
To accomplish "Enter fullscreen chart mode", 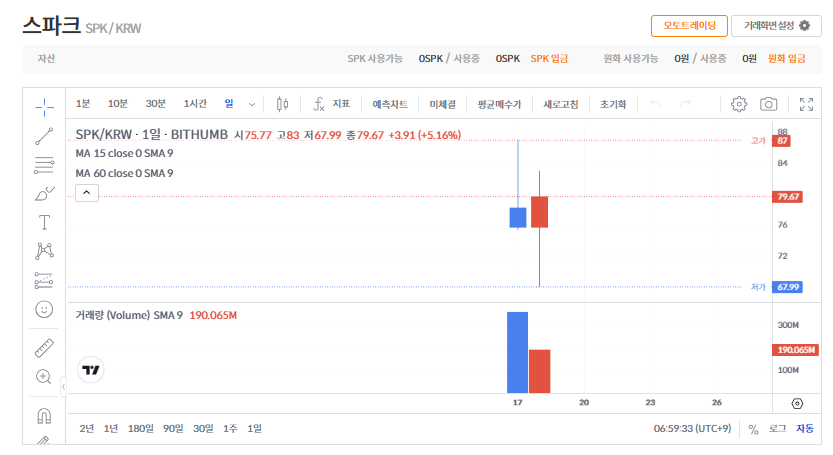I will pos(806,104).
